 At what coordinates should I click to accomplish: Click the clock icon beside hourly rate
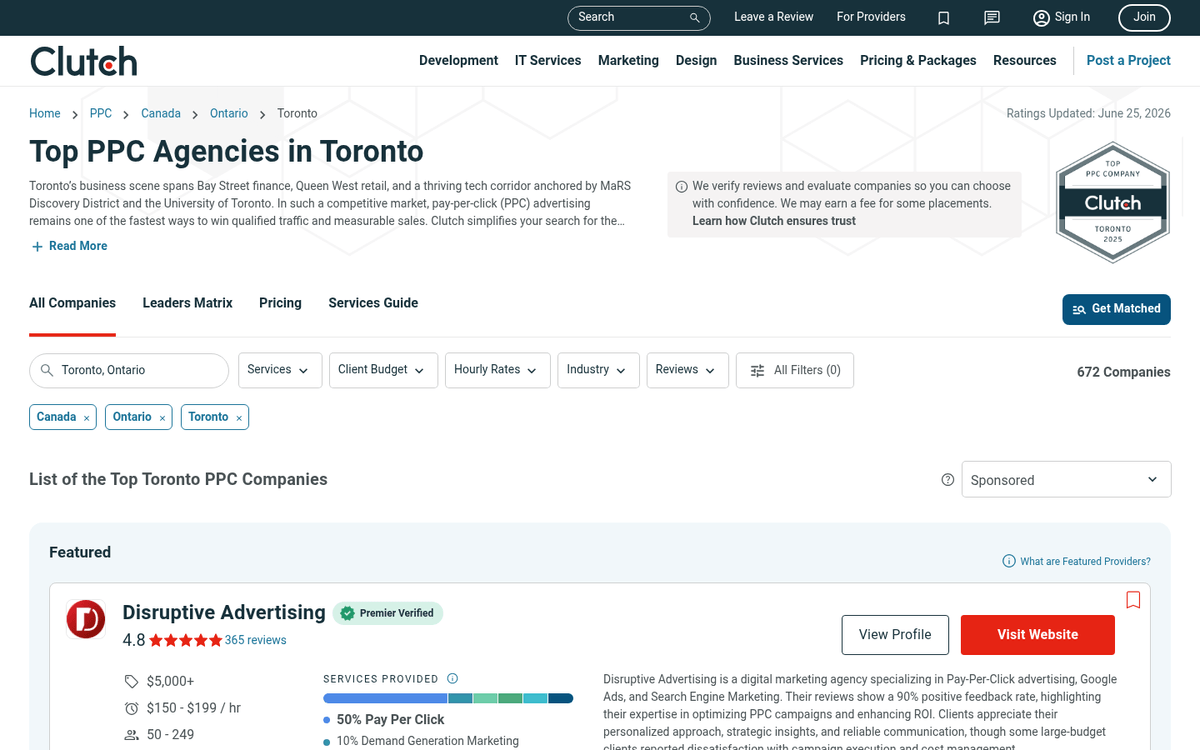pos(131,708)
